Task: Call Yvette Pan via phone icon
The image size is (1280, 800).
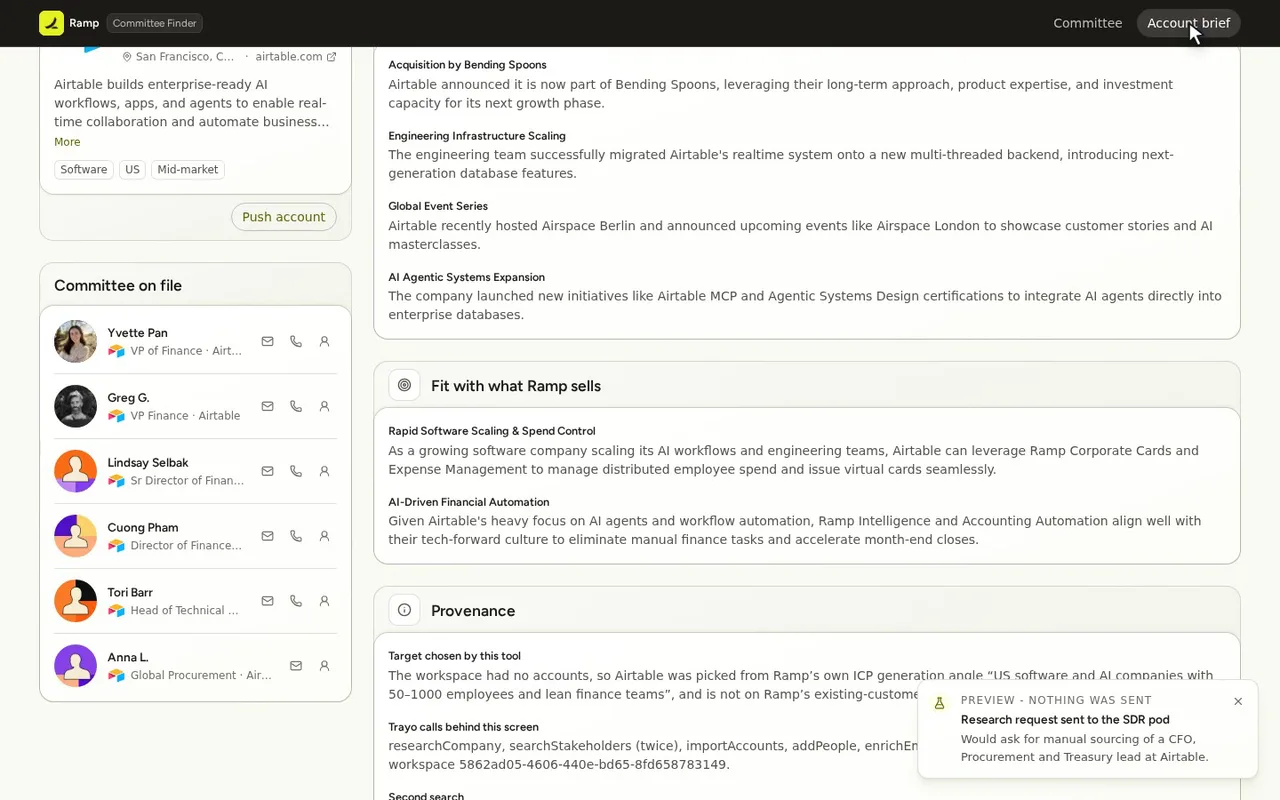Action: tap(296, 341)
